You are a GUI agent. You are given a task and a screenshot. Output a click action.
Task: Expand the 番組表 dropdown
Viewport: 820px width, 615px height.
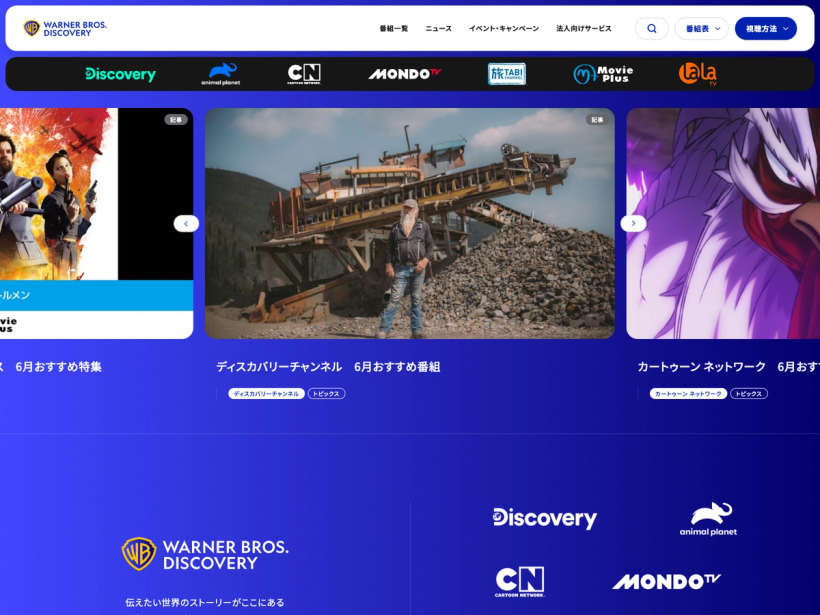coord(701,28)
